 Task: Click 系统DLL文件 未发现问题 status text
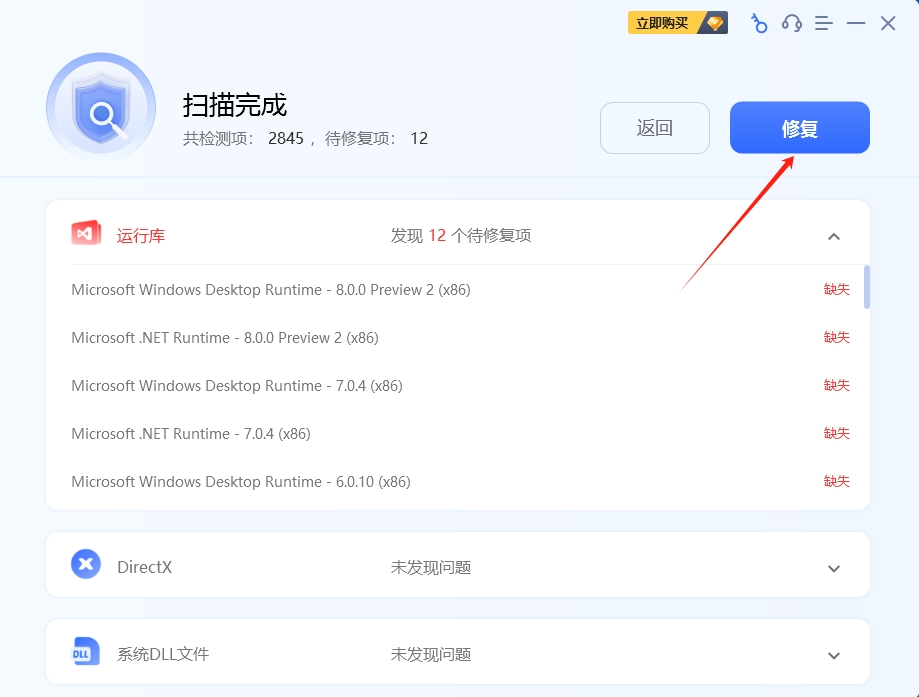(431, 654)
